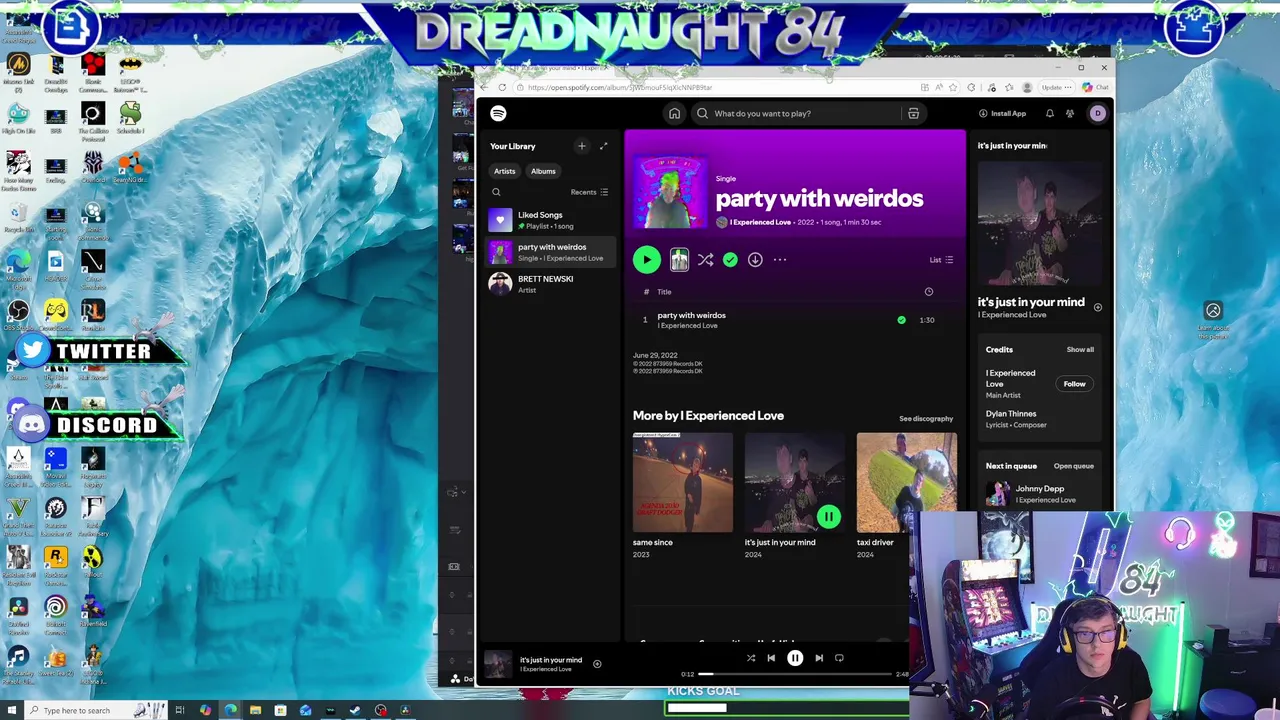This screenshot has width=1280, height=720.
Task: Select the Artists filter chip
Action: coord(504,171)
